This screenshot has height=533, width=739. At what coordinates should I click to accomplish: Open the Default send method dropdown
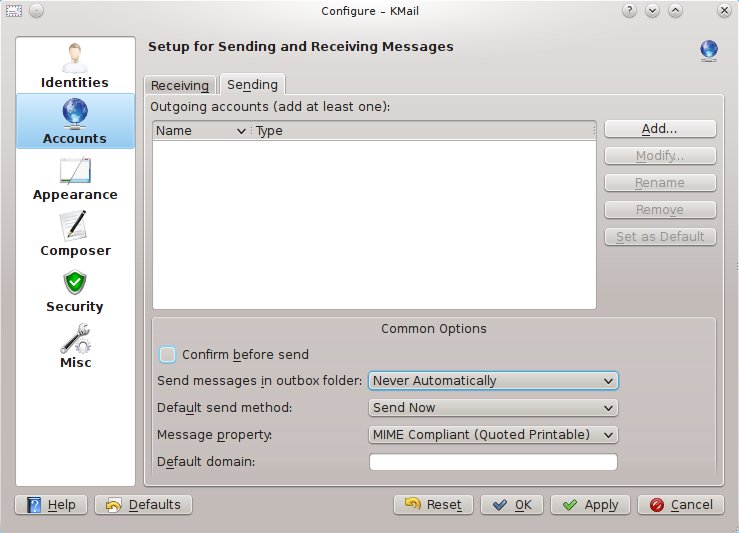coord(493,408)
